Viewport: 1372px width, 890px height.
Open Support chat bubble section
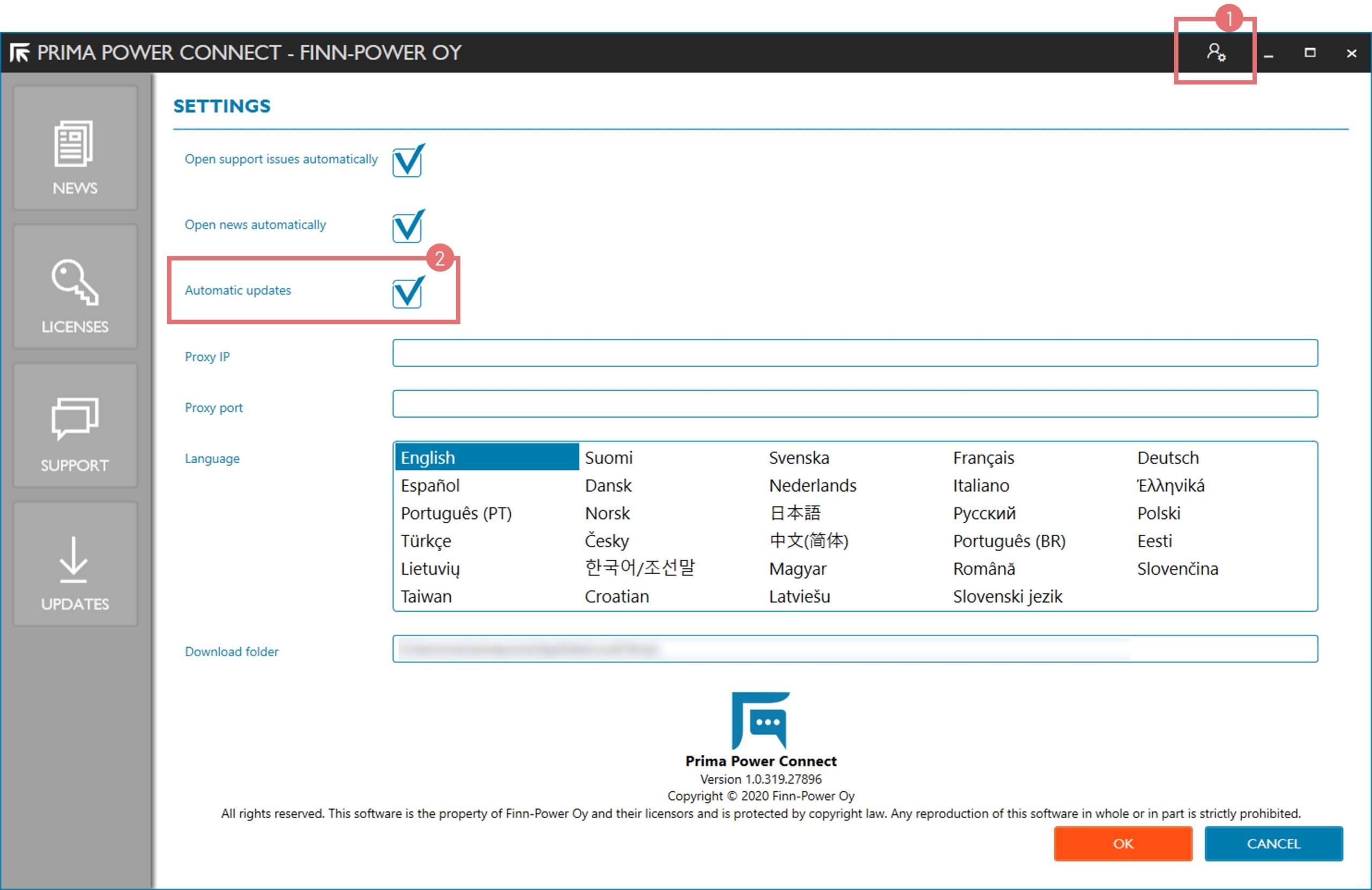click(x=75, y=426)
